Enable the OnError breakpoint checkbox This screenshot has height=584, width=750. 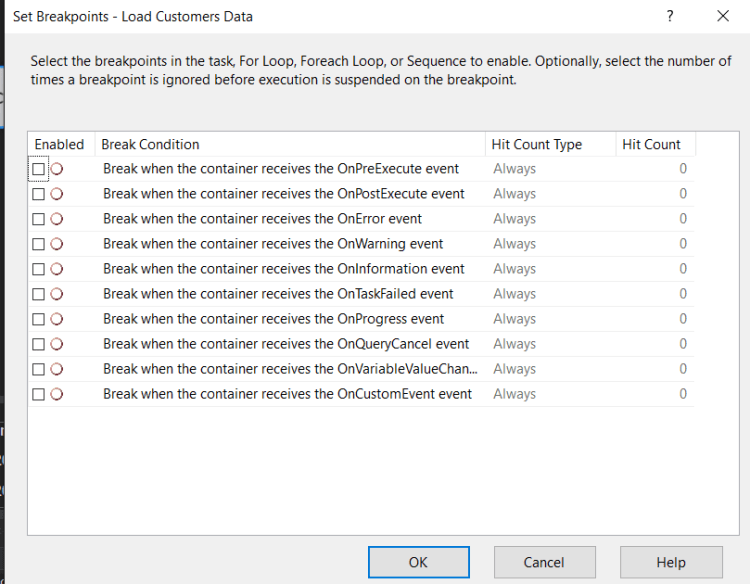click(x=39, y=219)
